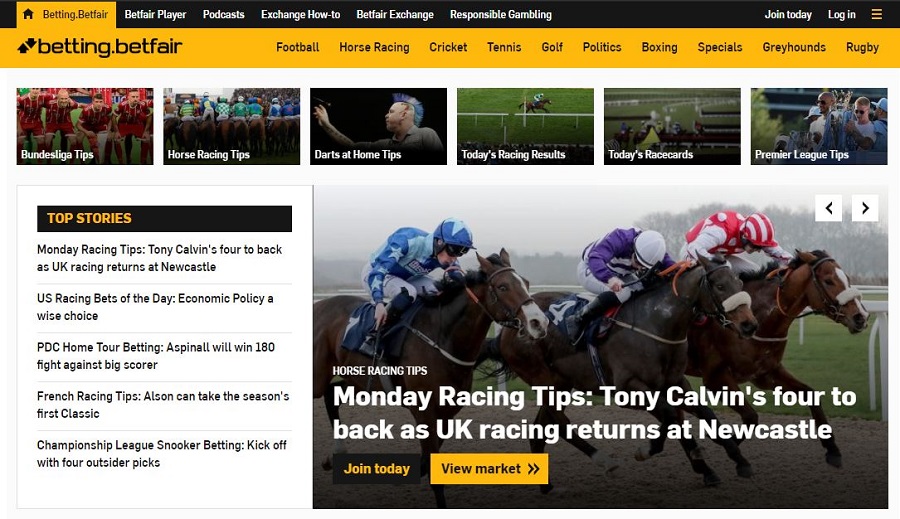The image size is (900, 519).
Task: Click the black Join today banner button
Action: pos(377,469)
